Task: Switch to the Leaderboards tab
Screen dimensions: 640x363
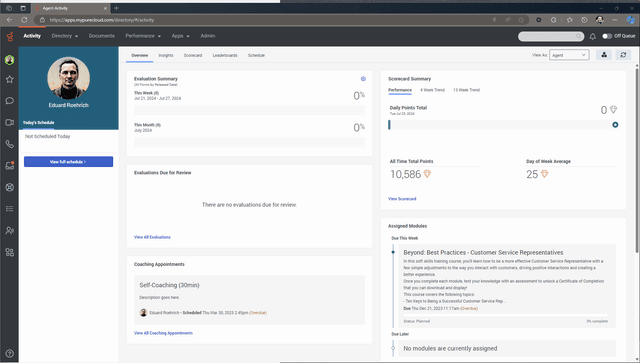Action: (225, 55)
